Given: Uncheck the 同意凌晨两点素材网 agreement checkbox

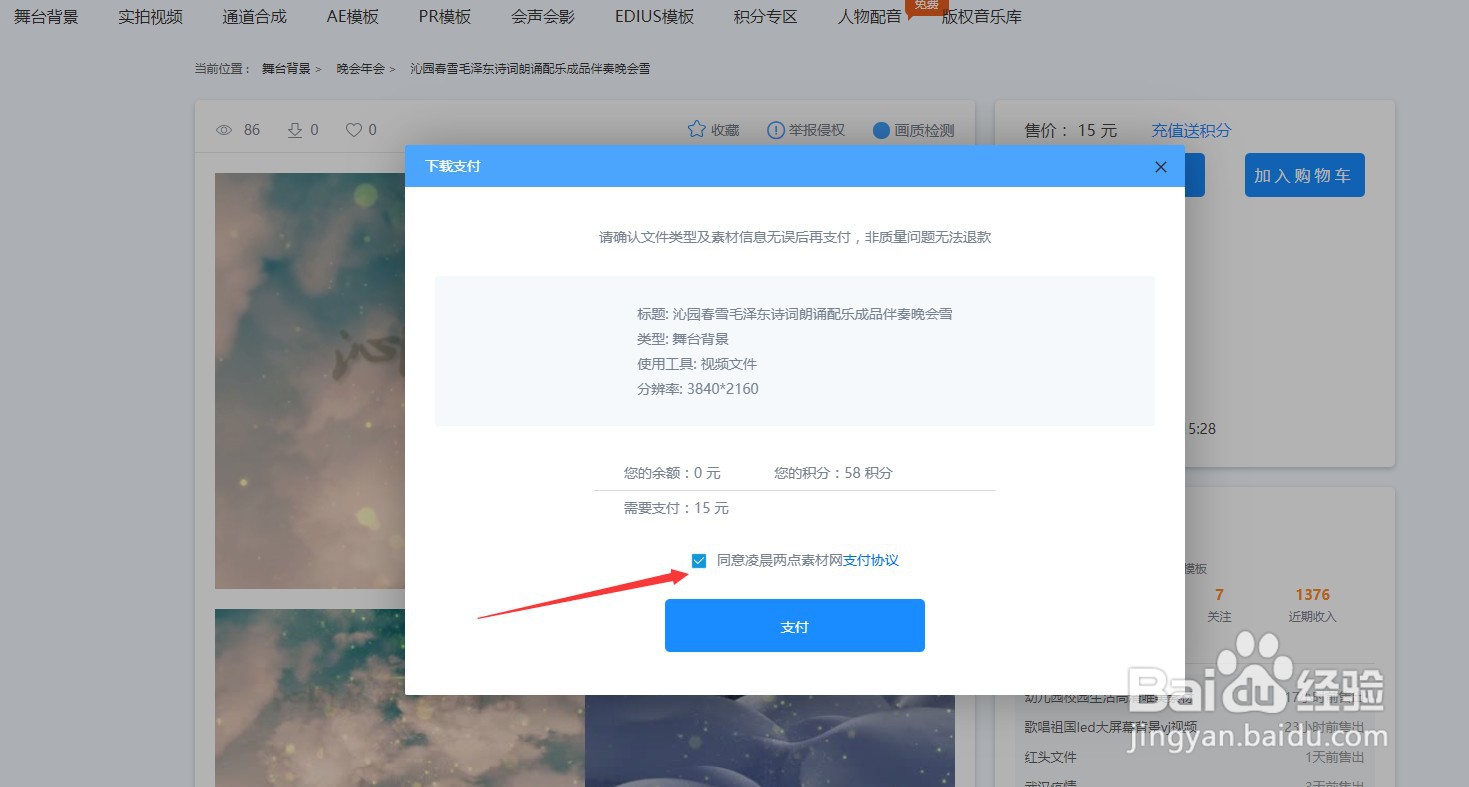Looking at the screenshot, I should (699, 561).
